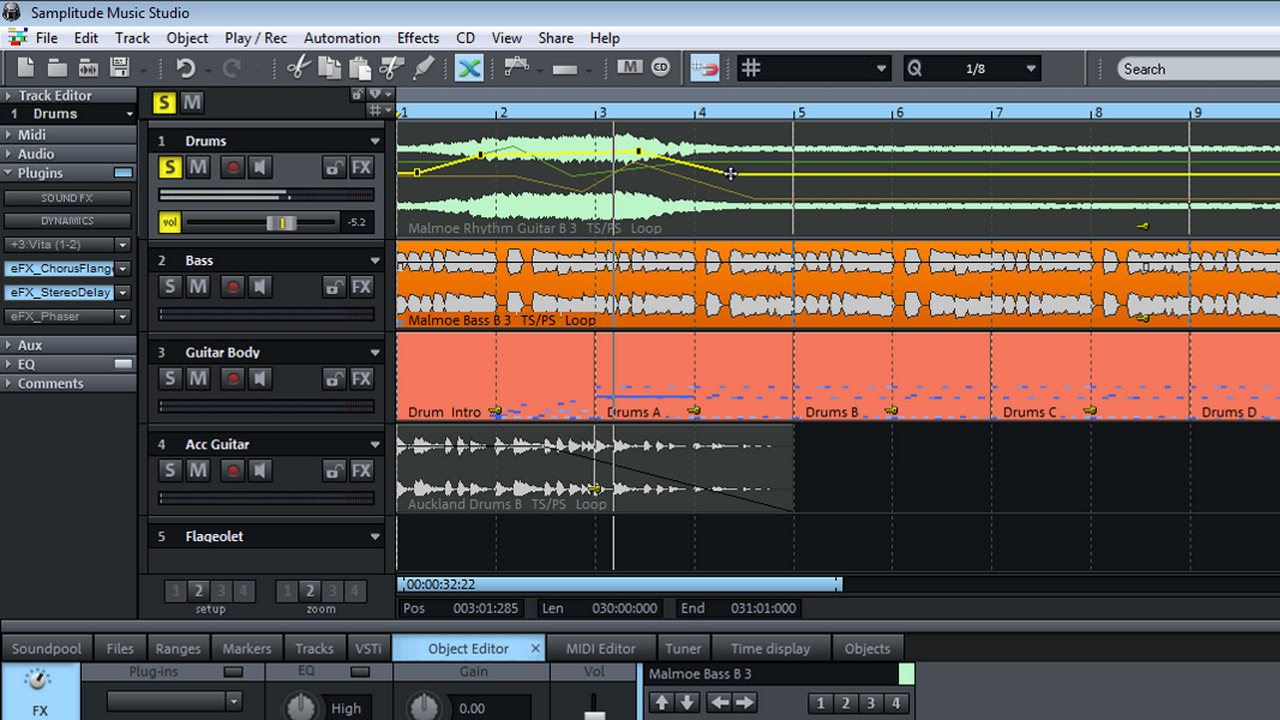Click the FX knob icon in Object Editor
1280x720 pixels.
pyautogui.click(x=38, y=680)
